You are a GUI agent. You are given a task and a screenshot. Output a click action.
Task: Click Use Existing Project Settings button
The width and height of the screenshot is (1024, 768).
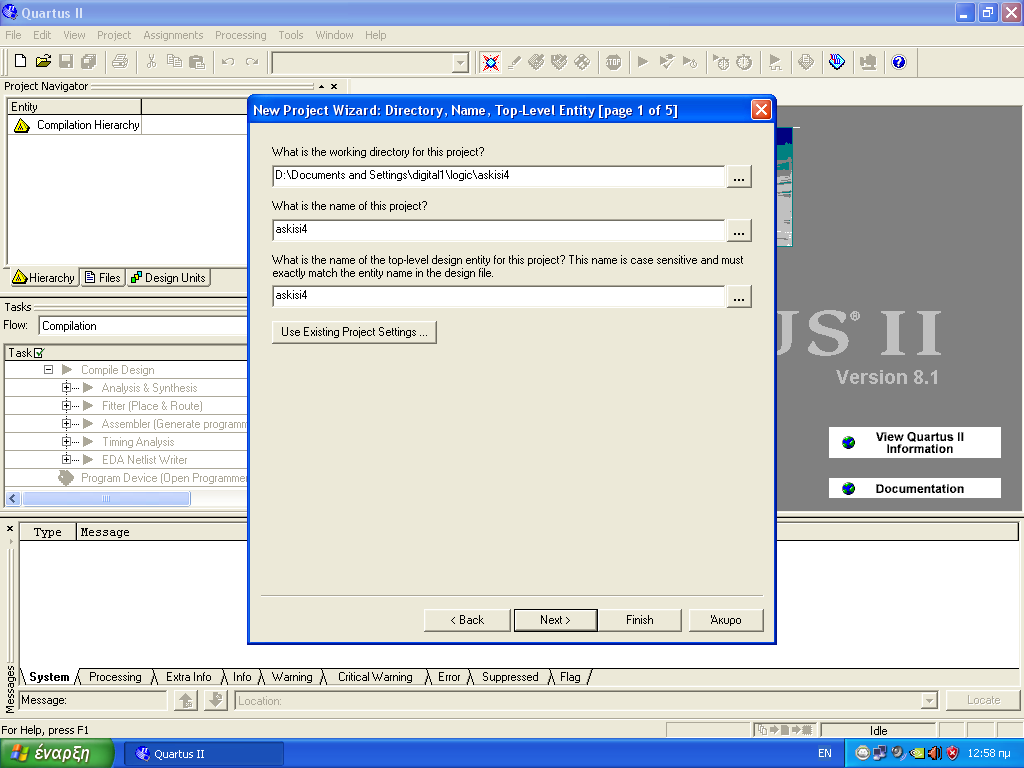[354, 332]
